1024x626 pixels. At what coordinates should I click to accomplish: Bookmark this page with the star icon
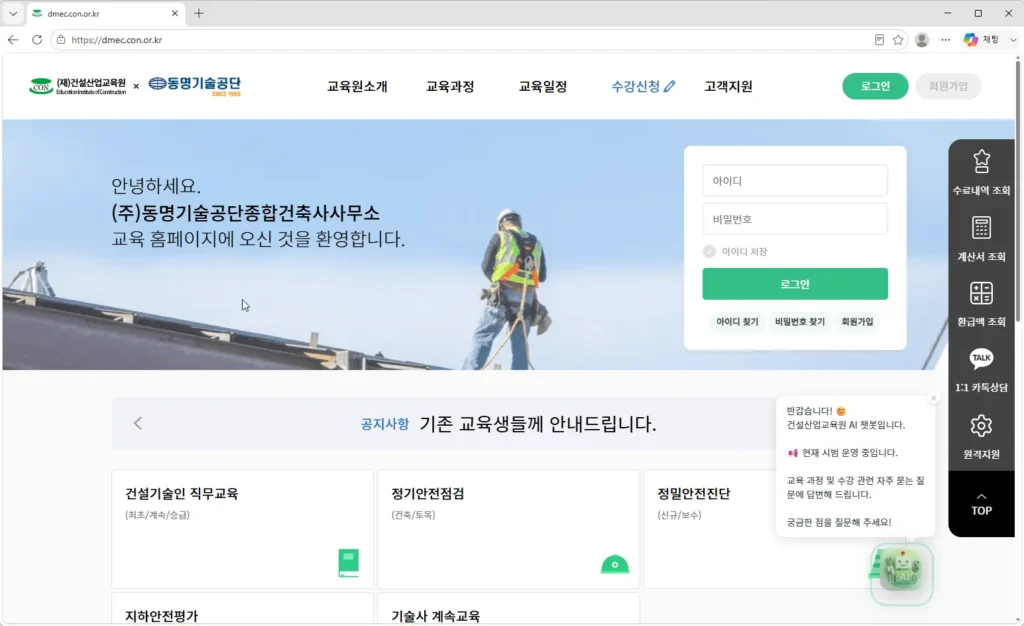pyautogui.click(x=898, y=40)
